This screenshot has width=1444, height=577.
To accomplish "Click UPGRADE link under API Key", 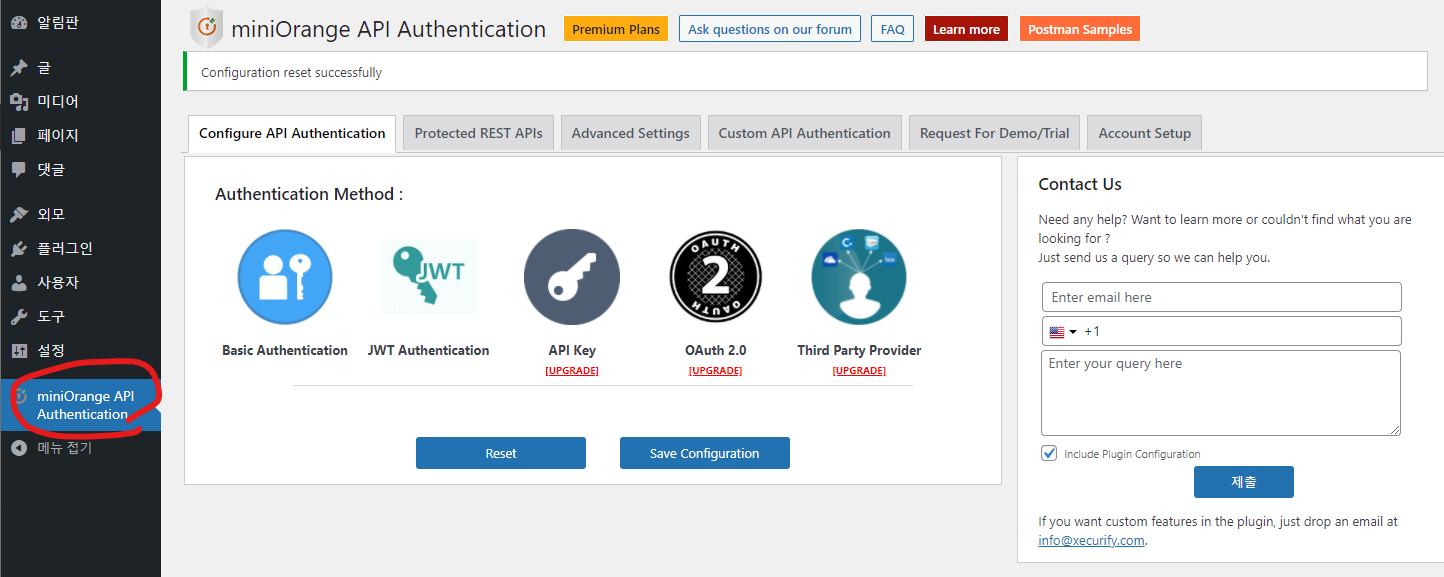I will tap(572, 371).
